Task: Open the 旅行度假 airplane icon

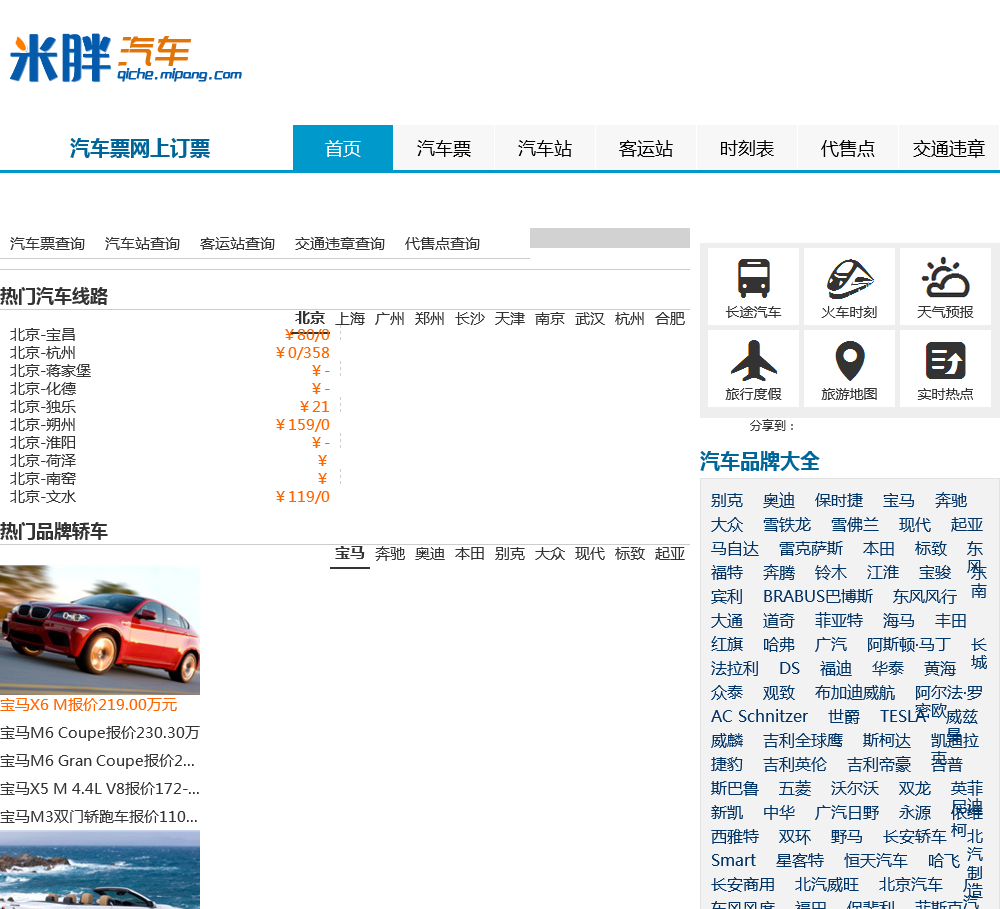Action: (x=753, y=369)
